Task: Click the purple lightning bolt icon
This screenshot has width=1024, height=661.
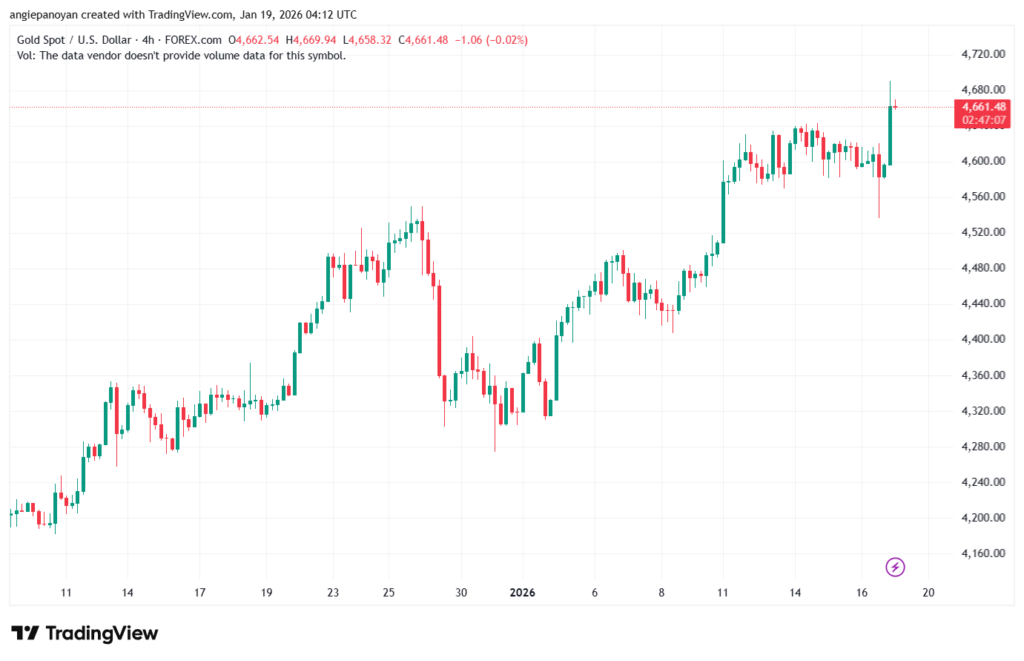Action: (896, 567)
